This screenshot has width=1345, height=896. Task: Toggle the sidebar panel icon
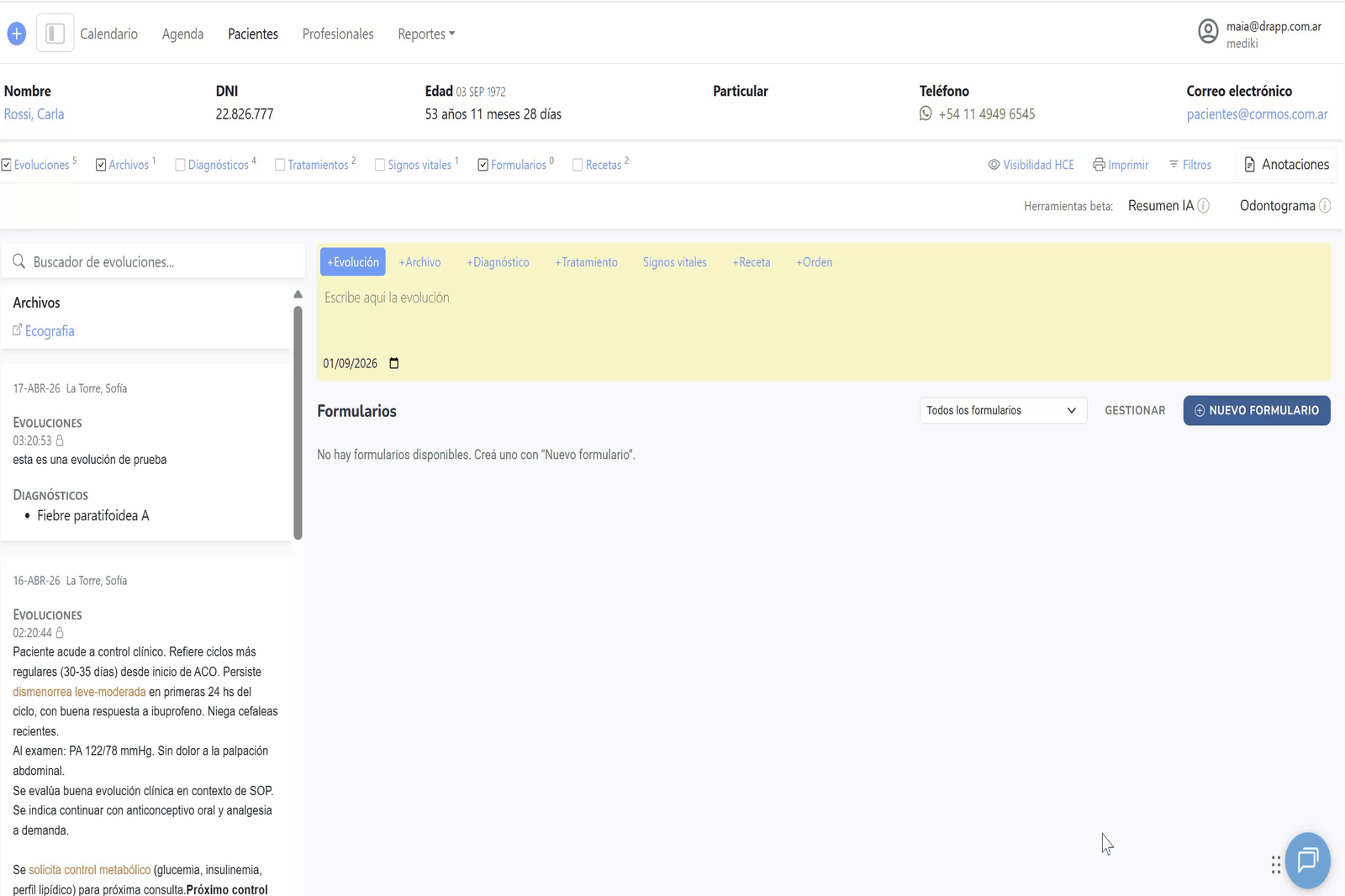pos(55,34)
